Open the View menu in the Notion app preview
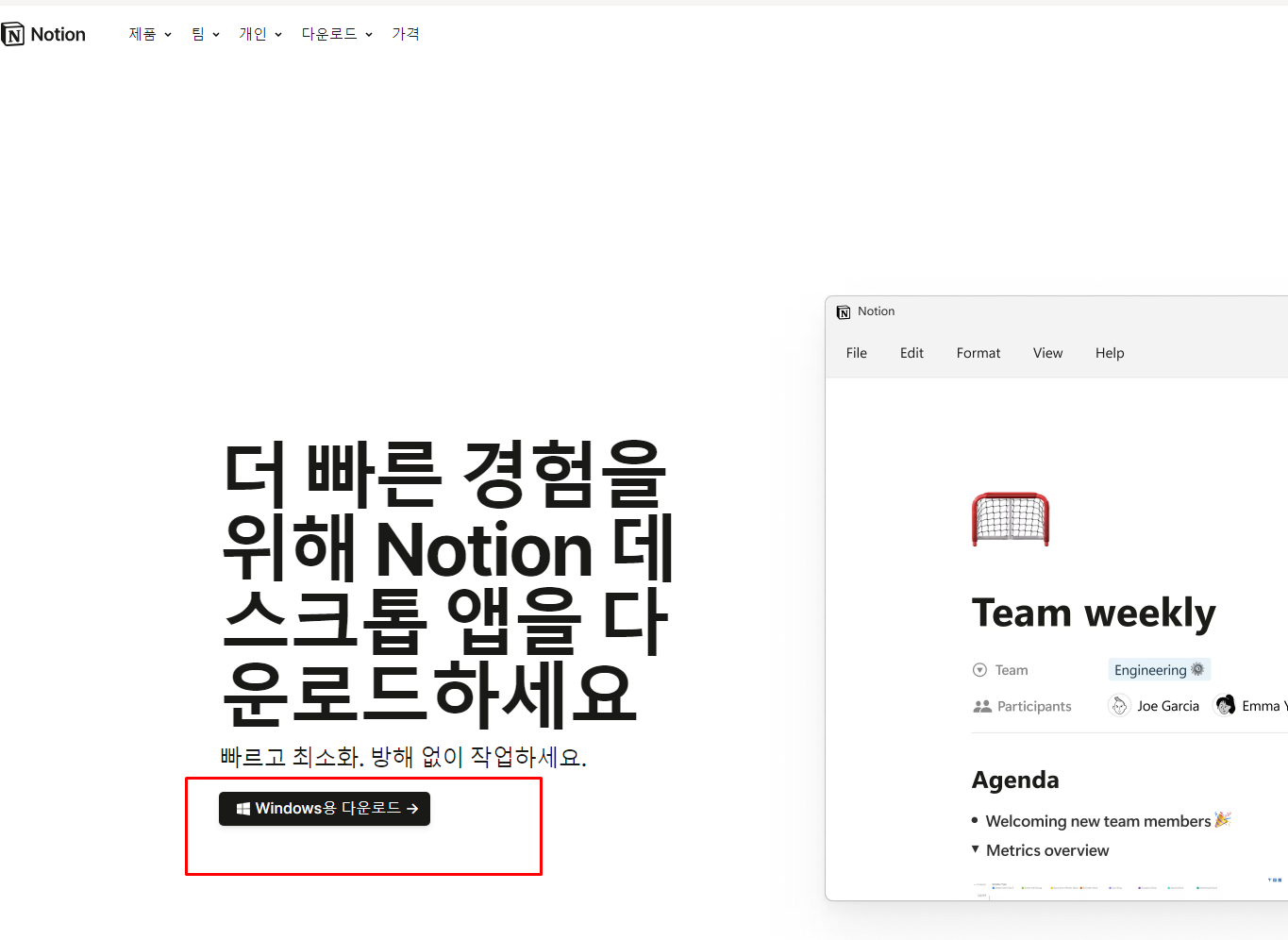The height and width of the screenshot is (940, 1288). pyautogui.click(x=1048, y=353)
